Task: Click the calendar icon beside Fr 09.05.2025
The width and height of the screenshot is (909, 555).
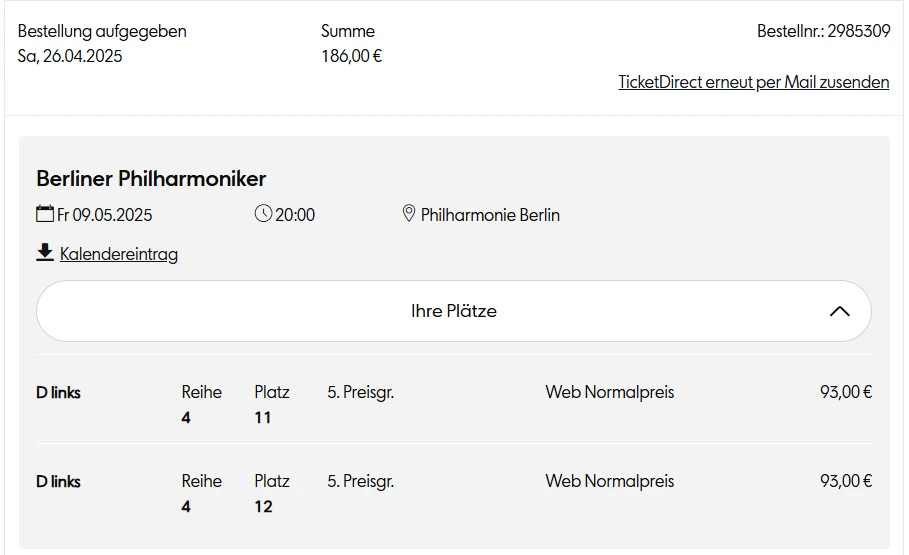Action: (45, 214)
